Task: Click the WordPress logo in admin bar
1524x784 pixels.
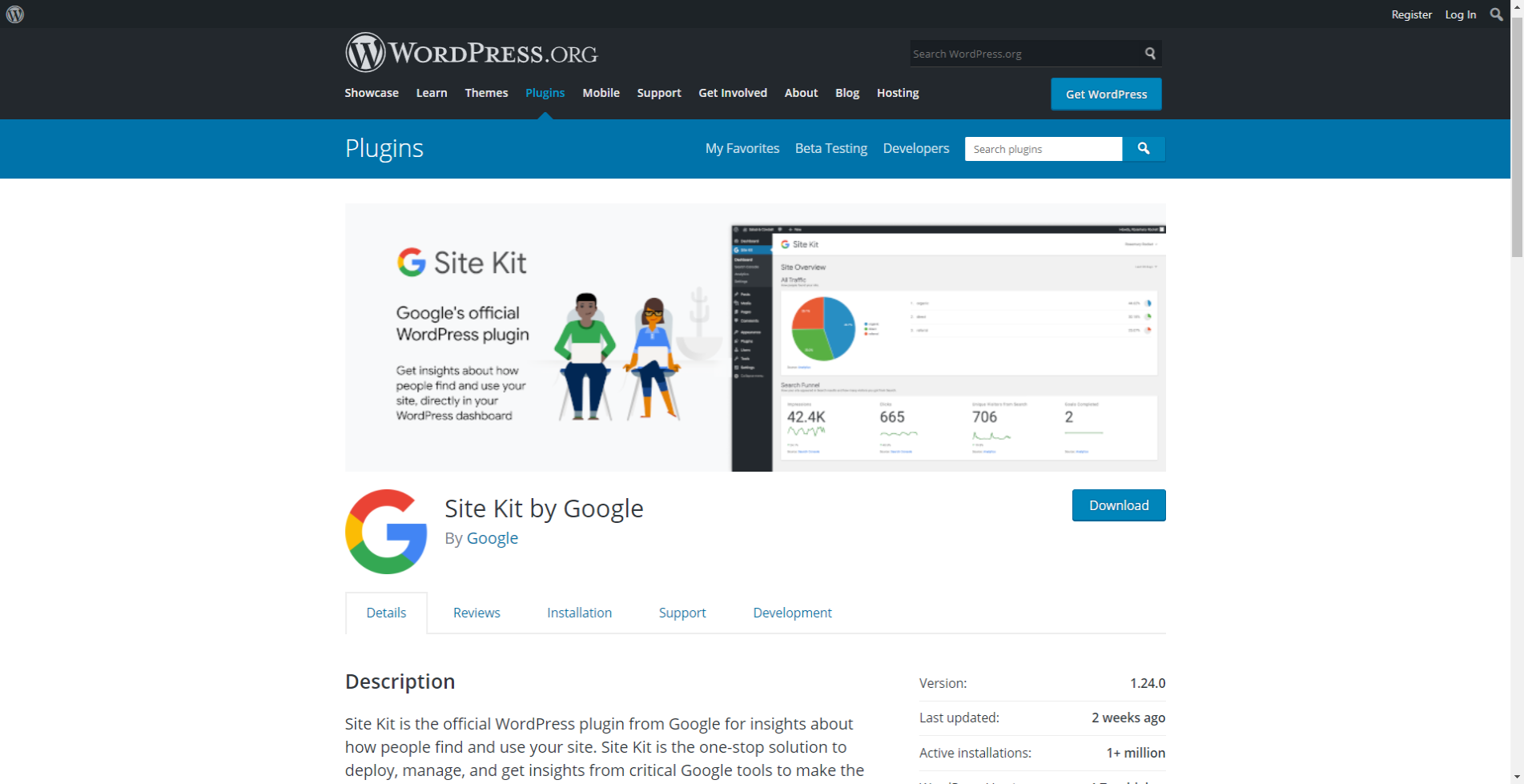Action: pyautogui.click(x=15, y=14)
